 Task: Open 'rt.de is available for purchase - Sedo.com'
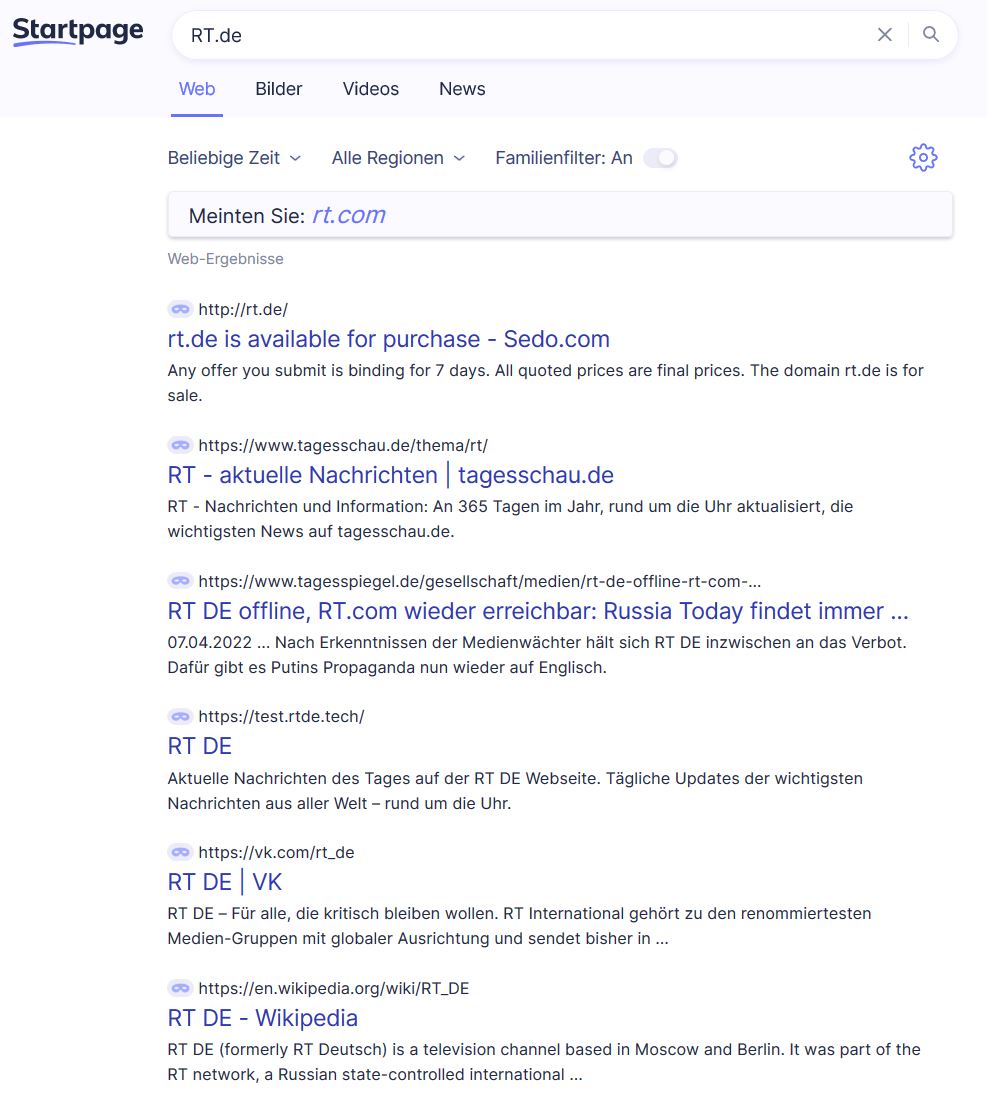(388, 339)
